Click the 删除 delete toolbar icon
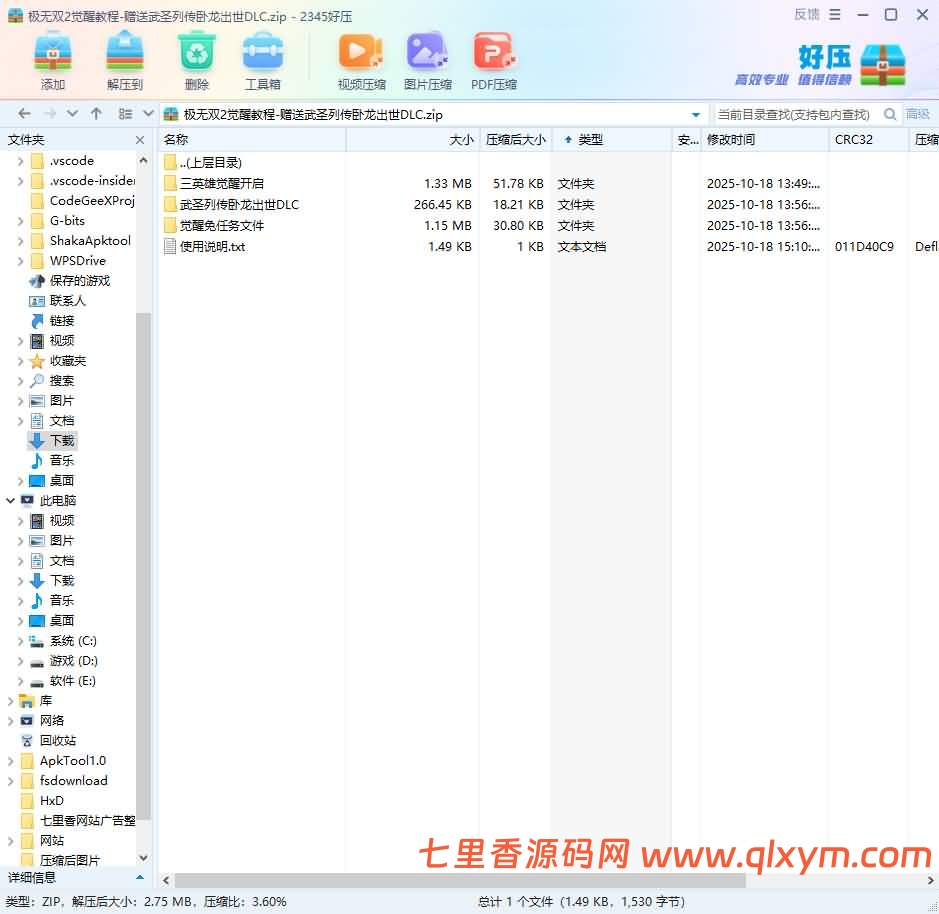This screenshot has width=939, height=914. point(196,60)
